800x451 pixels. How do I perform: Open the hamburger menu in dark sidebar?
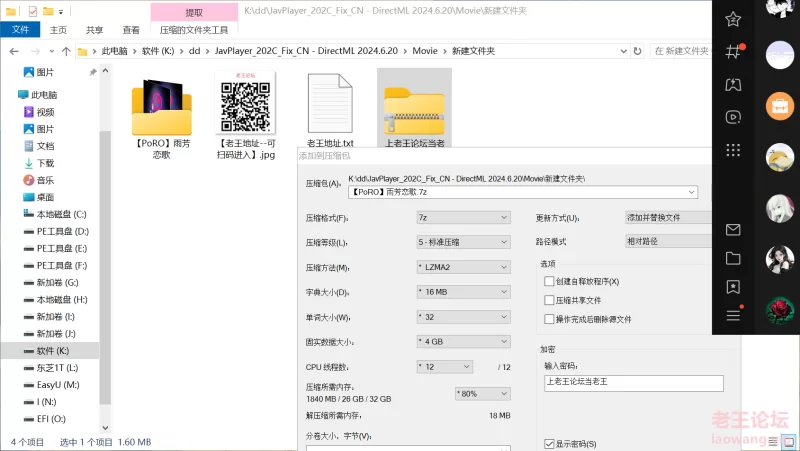click(x=733, y=316)
